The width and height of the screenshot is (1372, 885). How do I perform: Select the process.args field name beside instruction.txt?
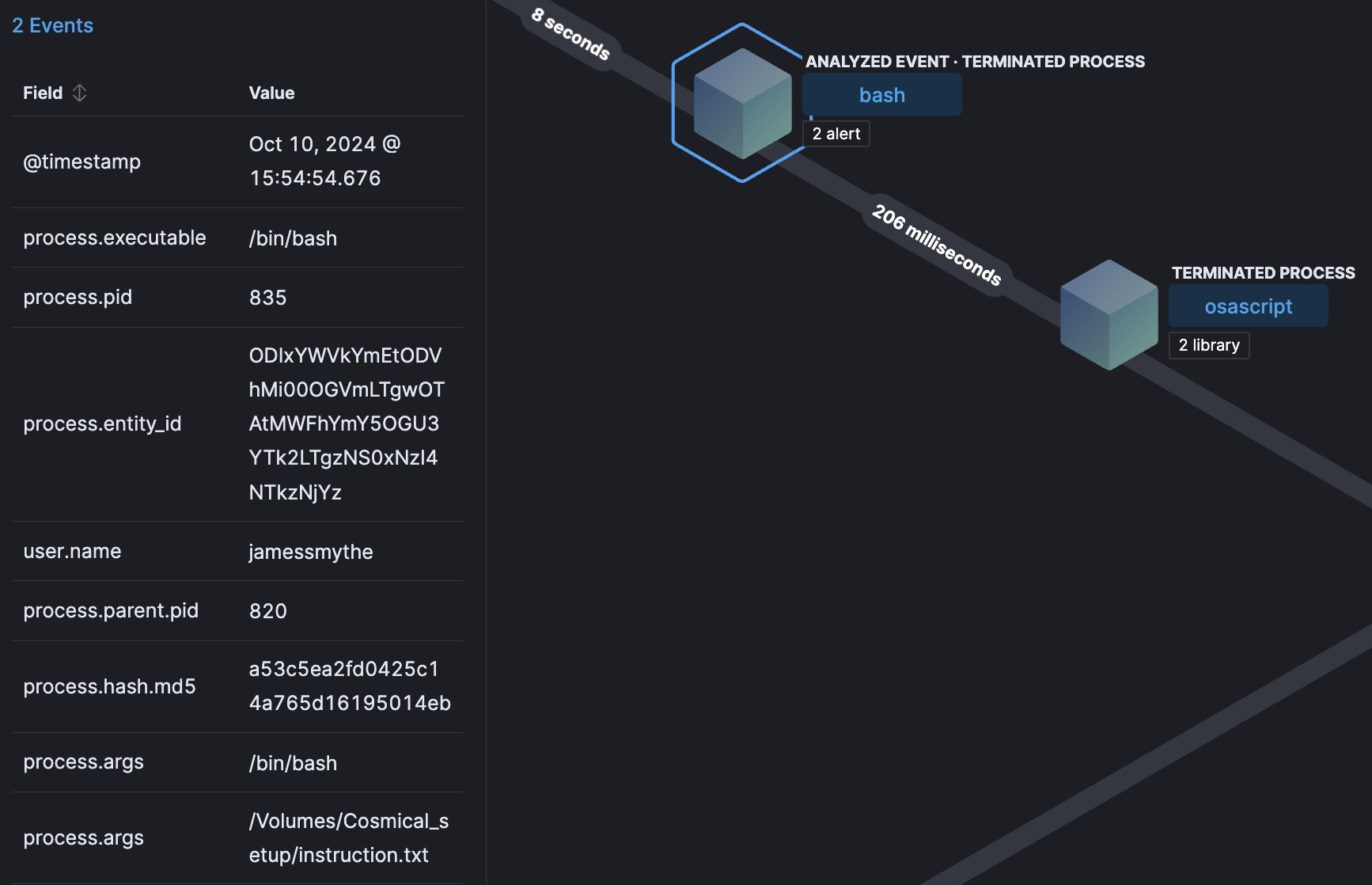tap(83, 838)
